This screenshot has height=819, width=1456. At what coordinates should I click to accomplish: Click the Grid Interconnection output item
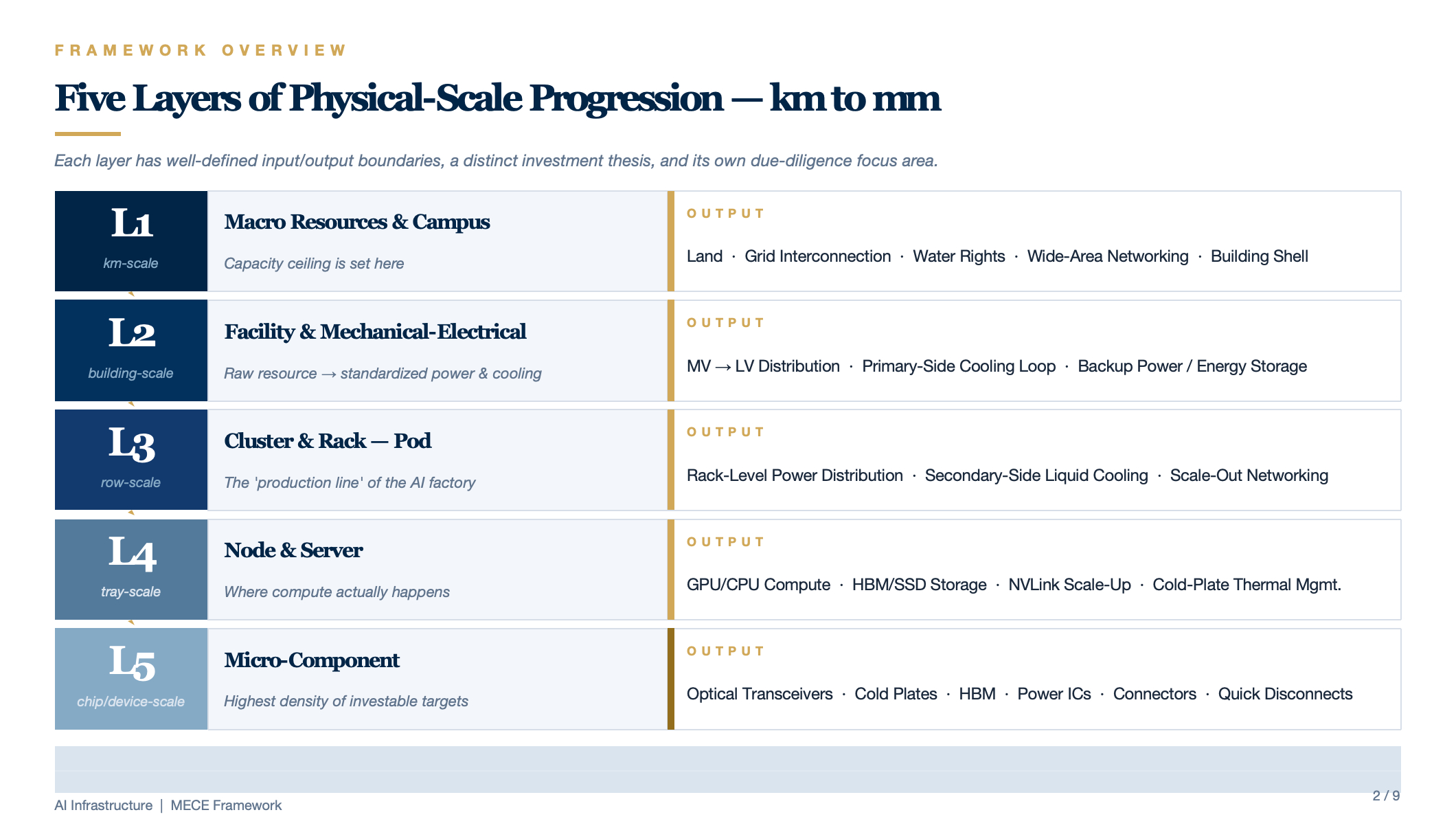pyautogui.click(x=817, y=256)
